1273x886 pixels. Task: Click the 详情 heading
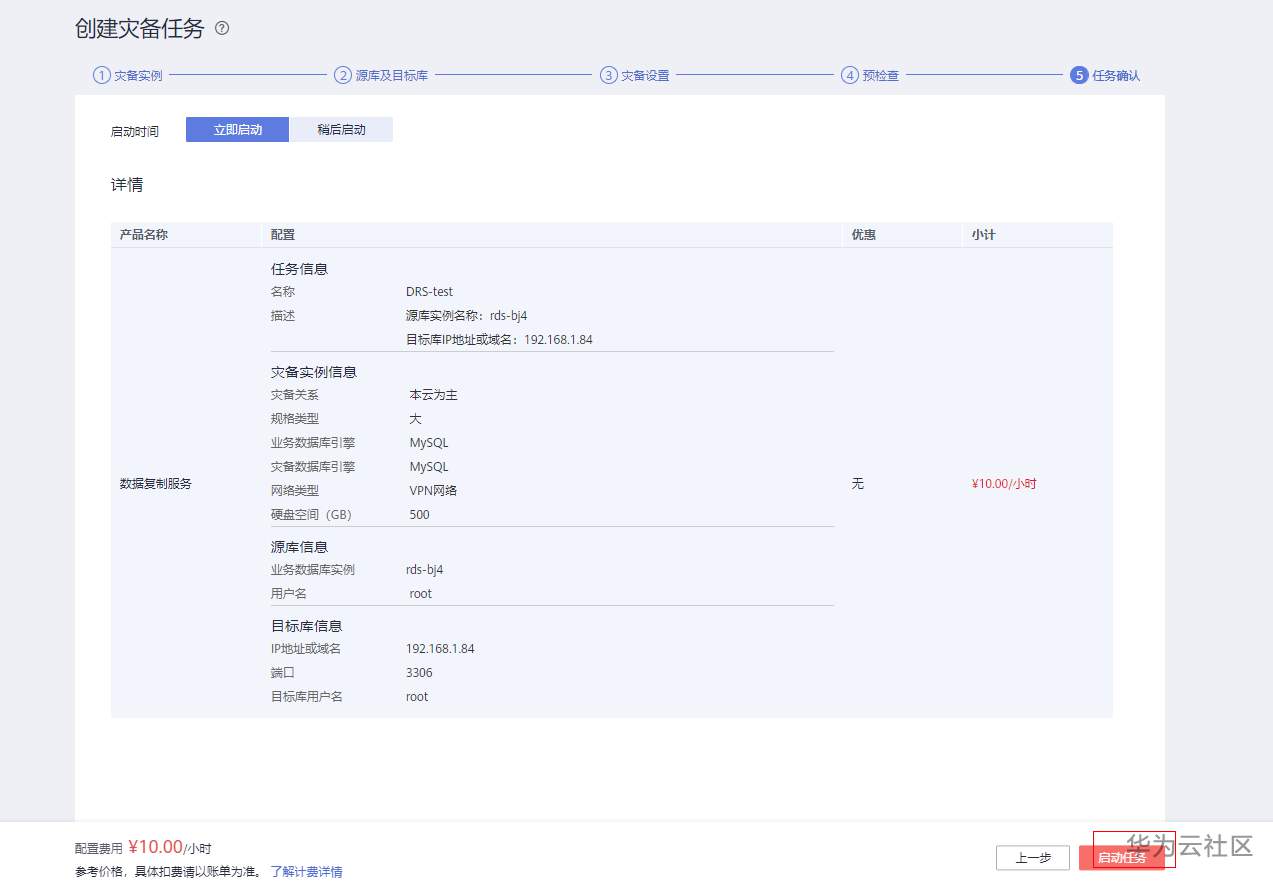[127, 185]
